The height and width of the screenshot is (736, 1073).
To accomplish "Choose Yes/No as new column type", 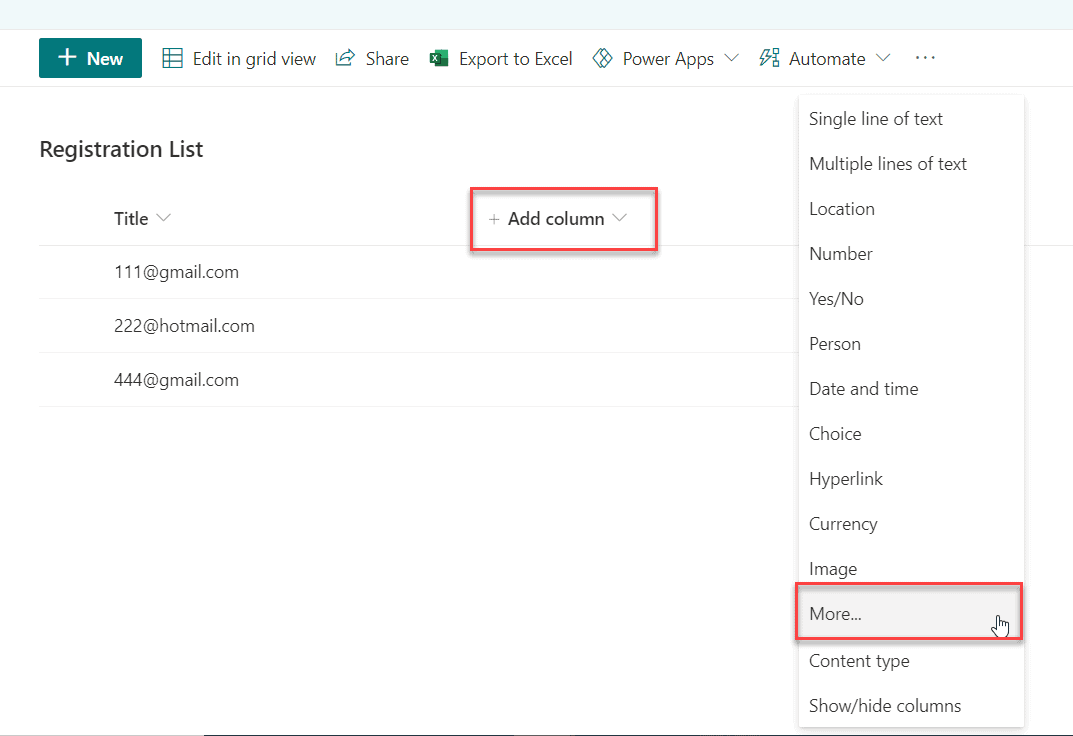I will click(836, 298).
